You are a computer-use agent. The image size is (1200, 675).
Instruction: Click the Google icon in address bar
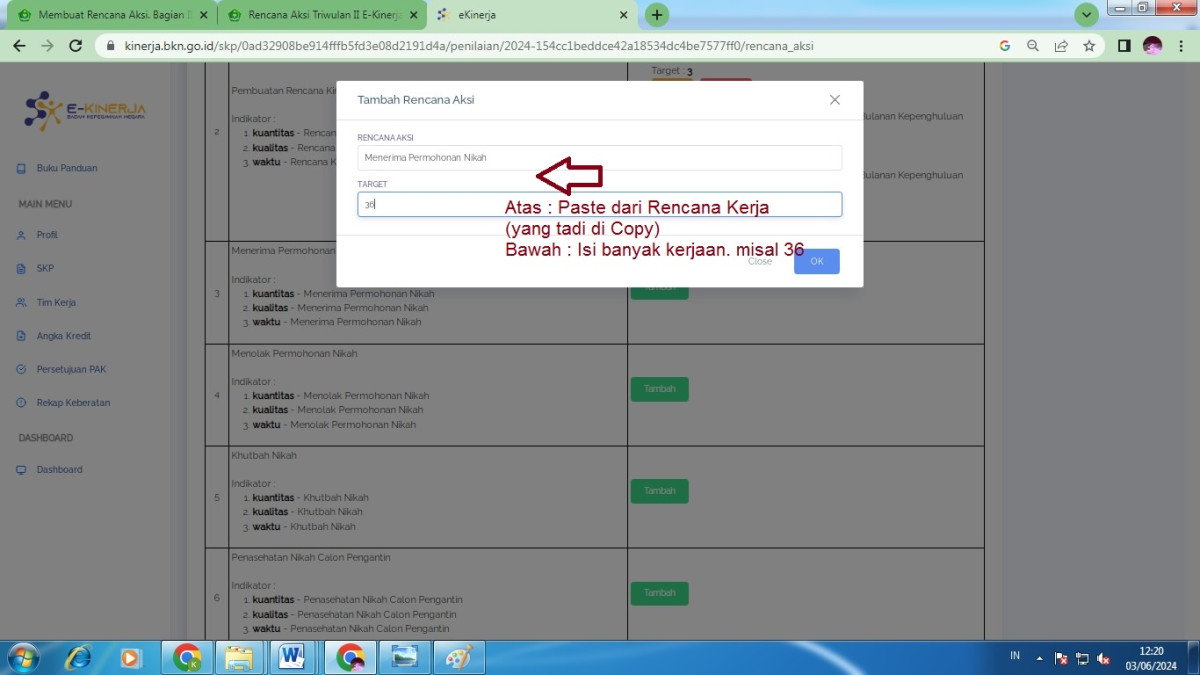tap(1005, 46)
